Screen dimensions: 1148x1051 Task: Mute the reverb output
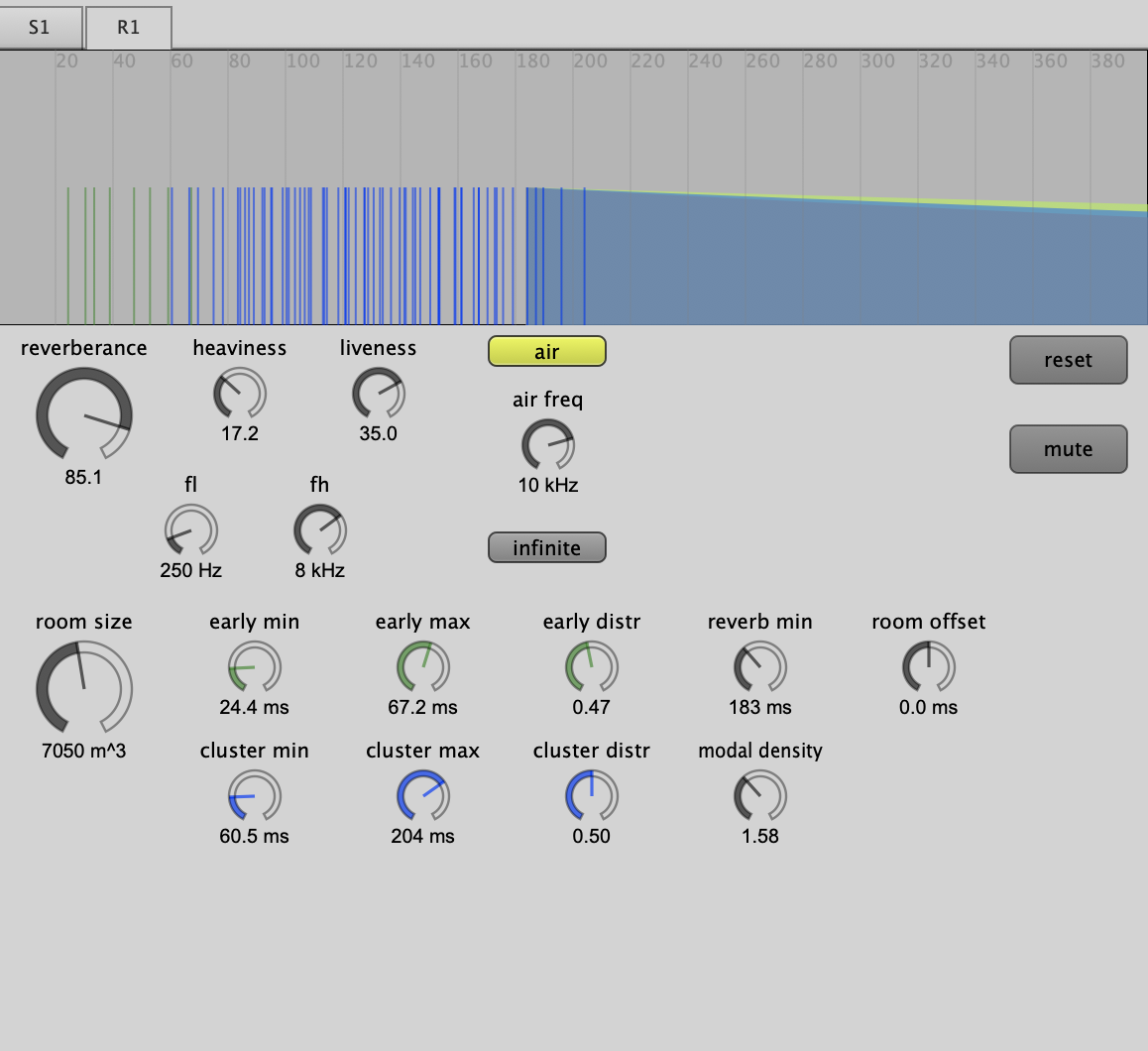coord(1068,449)
